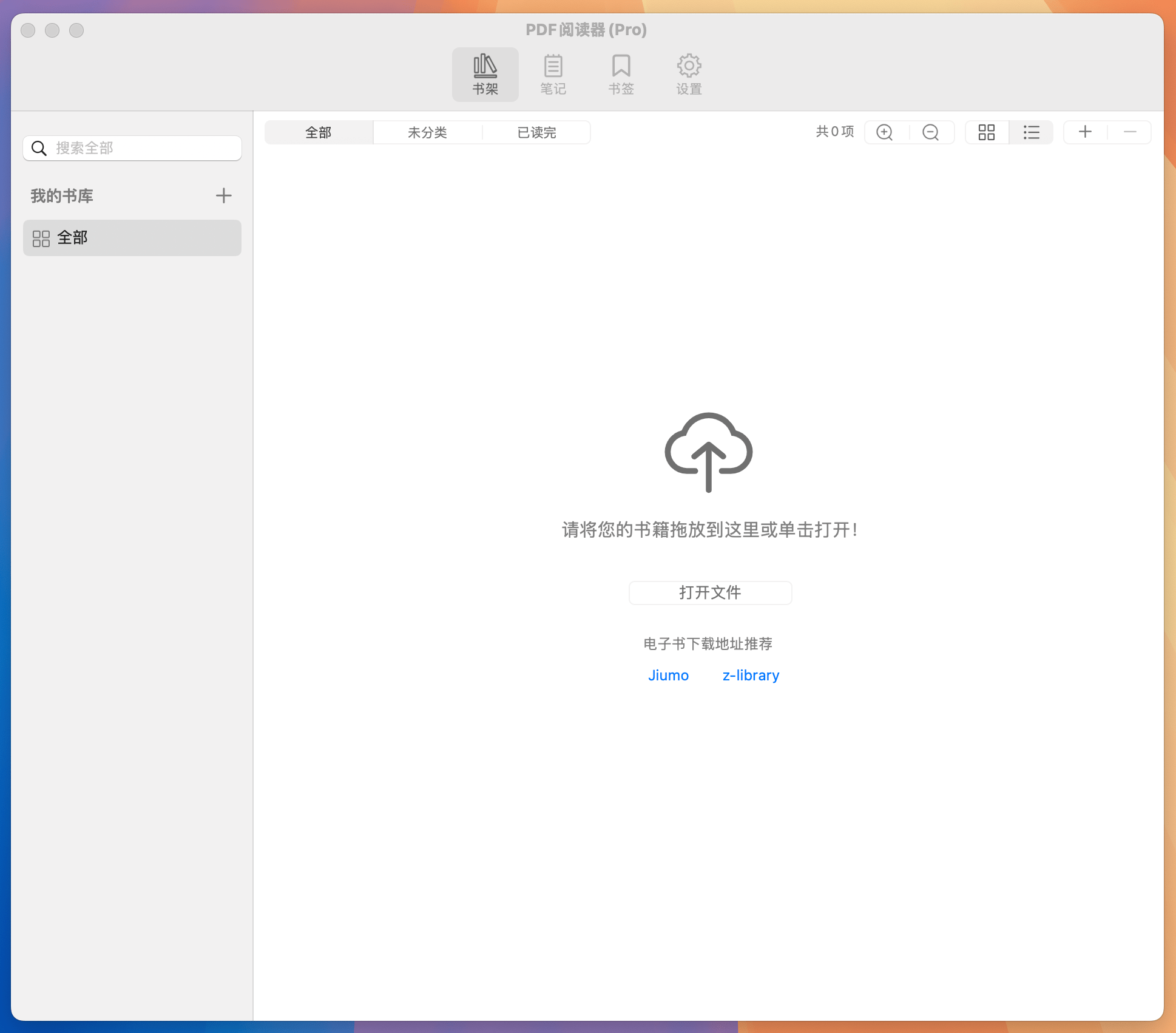Click the plus button at top right

click(x=1085, y=132)
